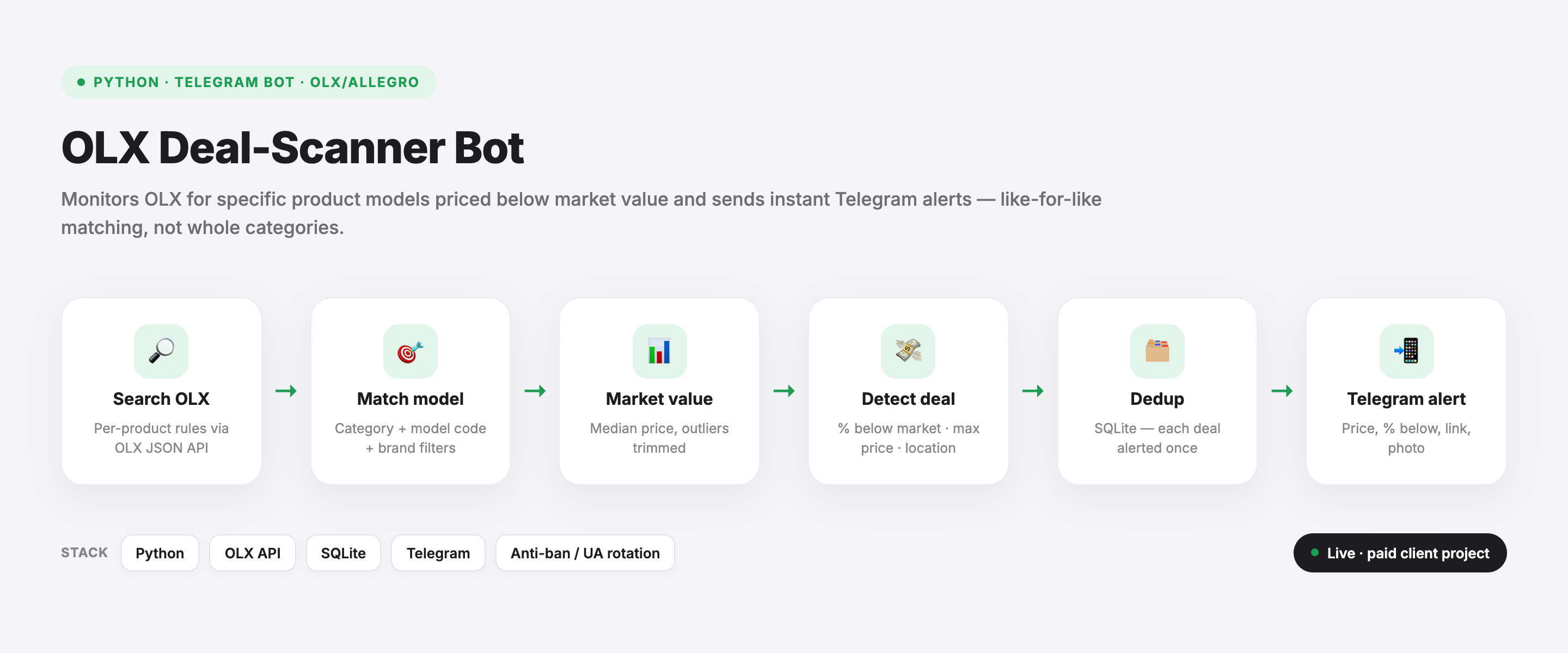This screenshot has width=1568, height=653.
Task: Click the OLX Deal-Scanner Bot heading
Action: point(292,148)
